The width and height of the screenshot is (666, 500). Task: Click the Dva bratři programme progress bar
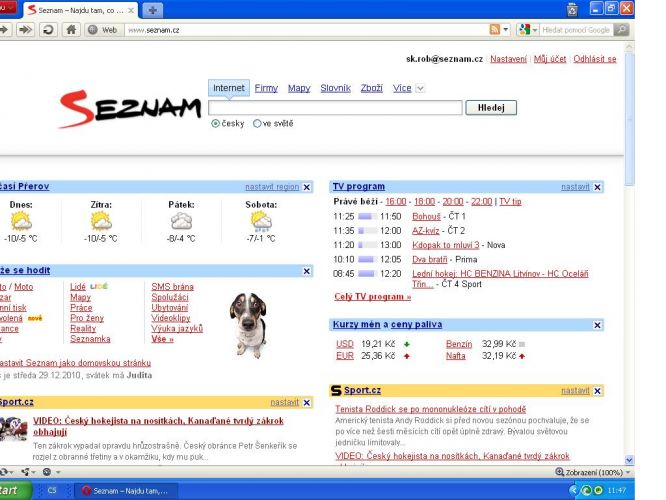pyautogui.click(x=367, y=260)
